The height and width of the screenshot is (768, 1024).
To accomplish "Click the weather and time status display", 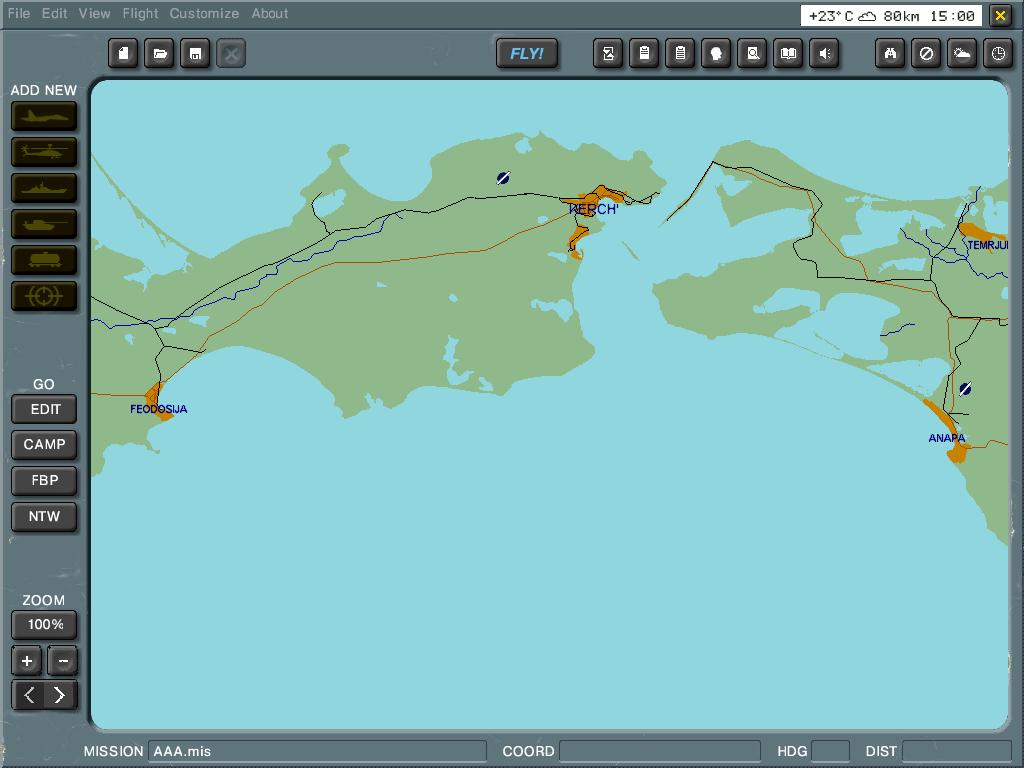I will [891, 16].
